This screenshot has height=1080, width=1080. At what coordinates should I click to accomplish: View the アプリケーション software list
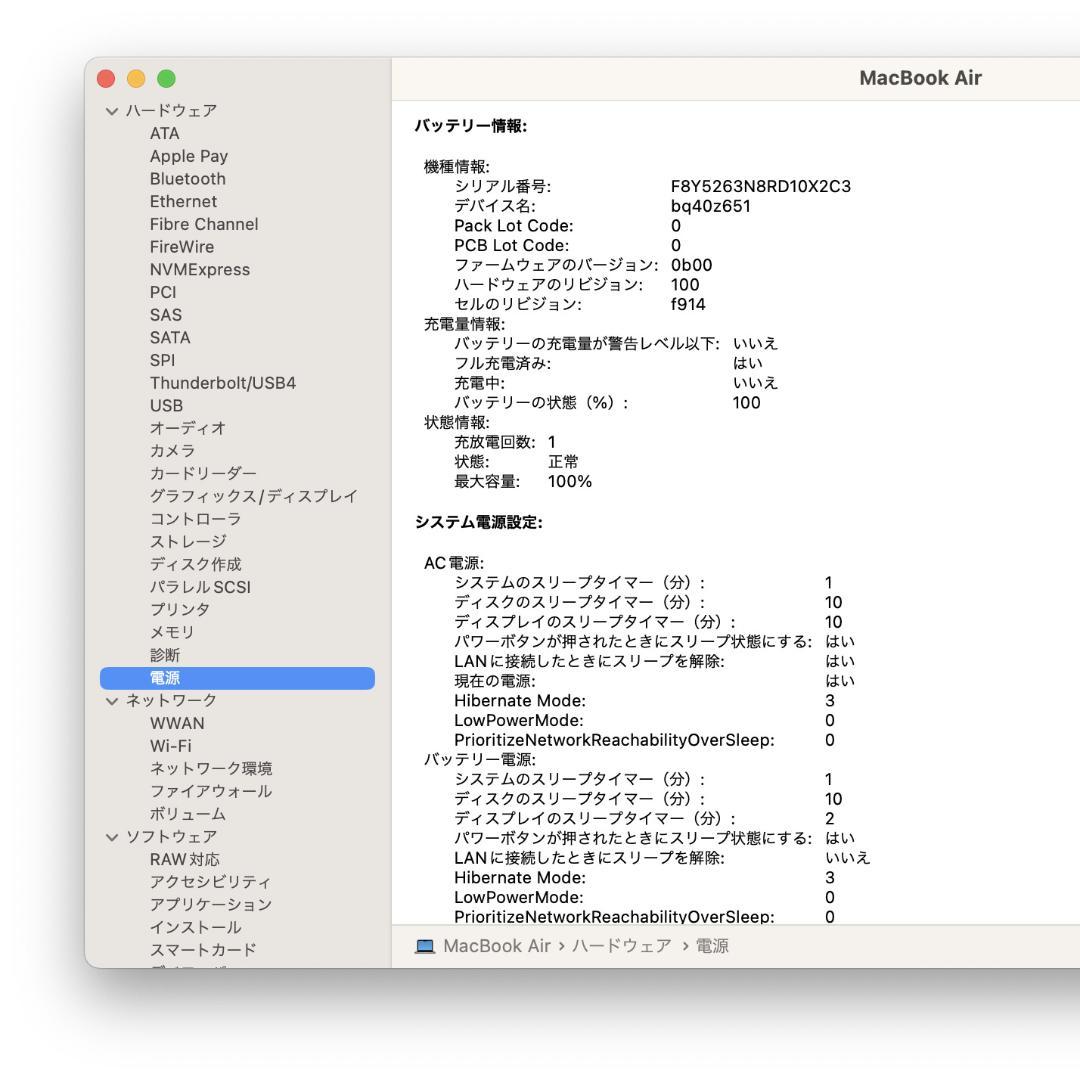210,904
